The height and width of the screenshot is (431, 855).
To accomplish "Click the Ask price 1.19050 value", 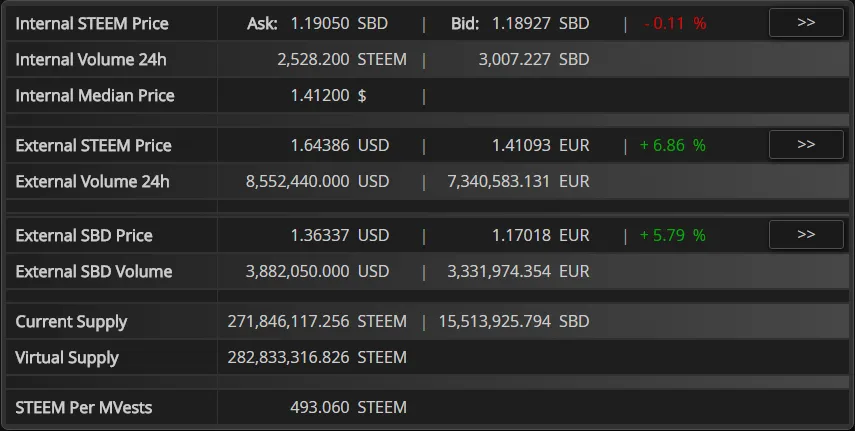I will point(320,23).
